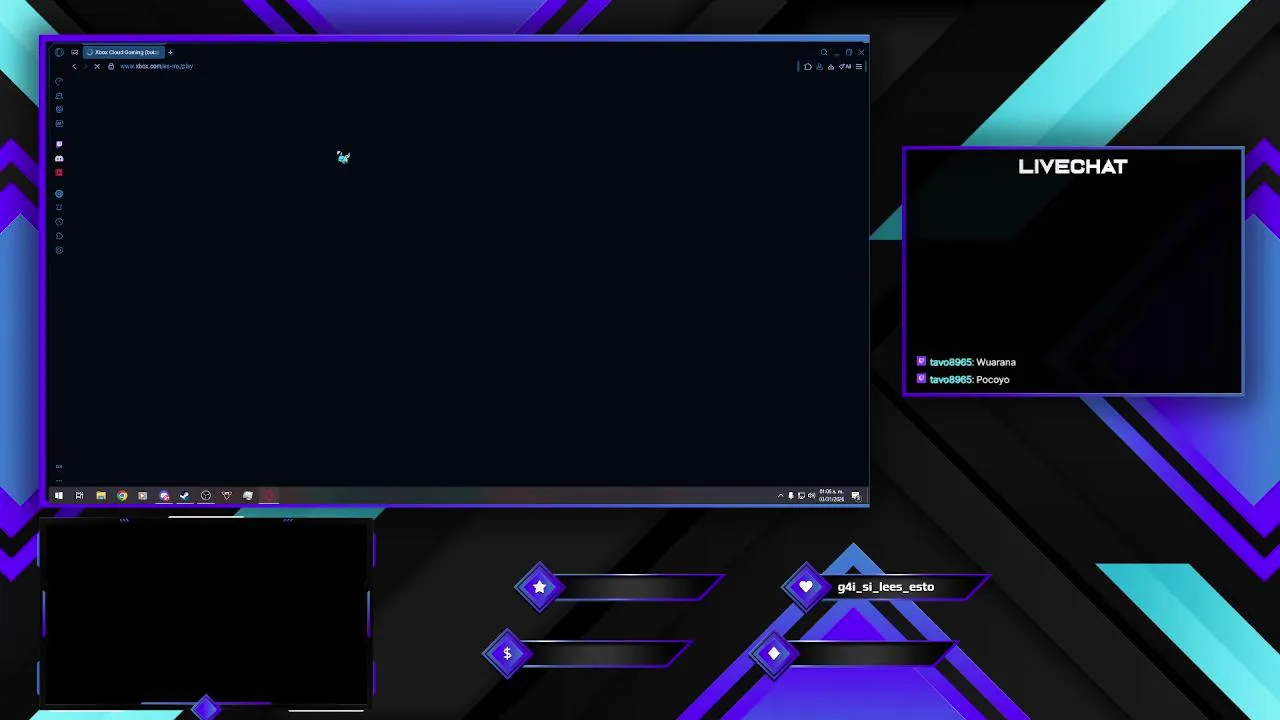Click the star badge overlay icon
Viewport: 1280px width, 720px height.
(x=540, y=587)
